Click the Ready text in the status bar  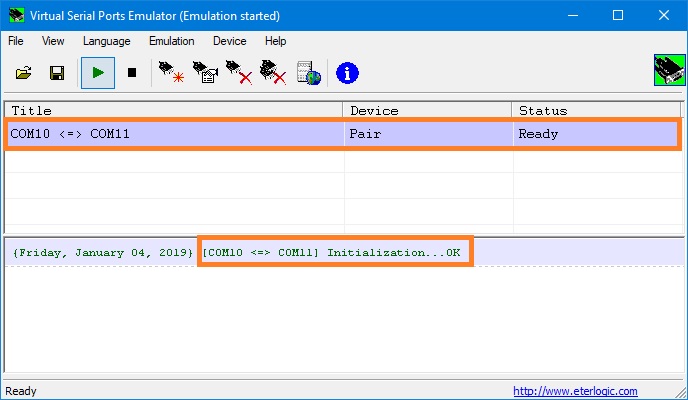point(21,391)
